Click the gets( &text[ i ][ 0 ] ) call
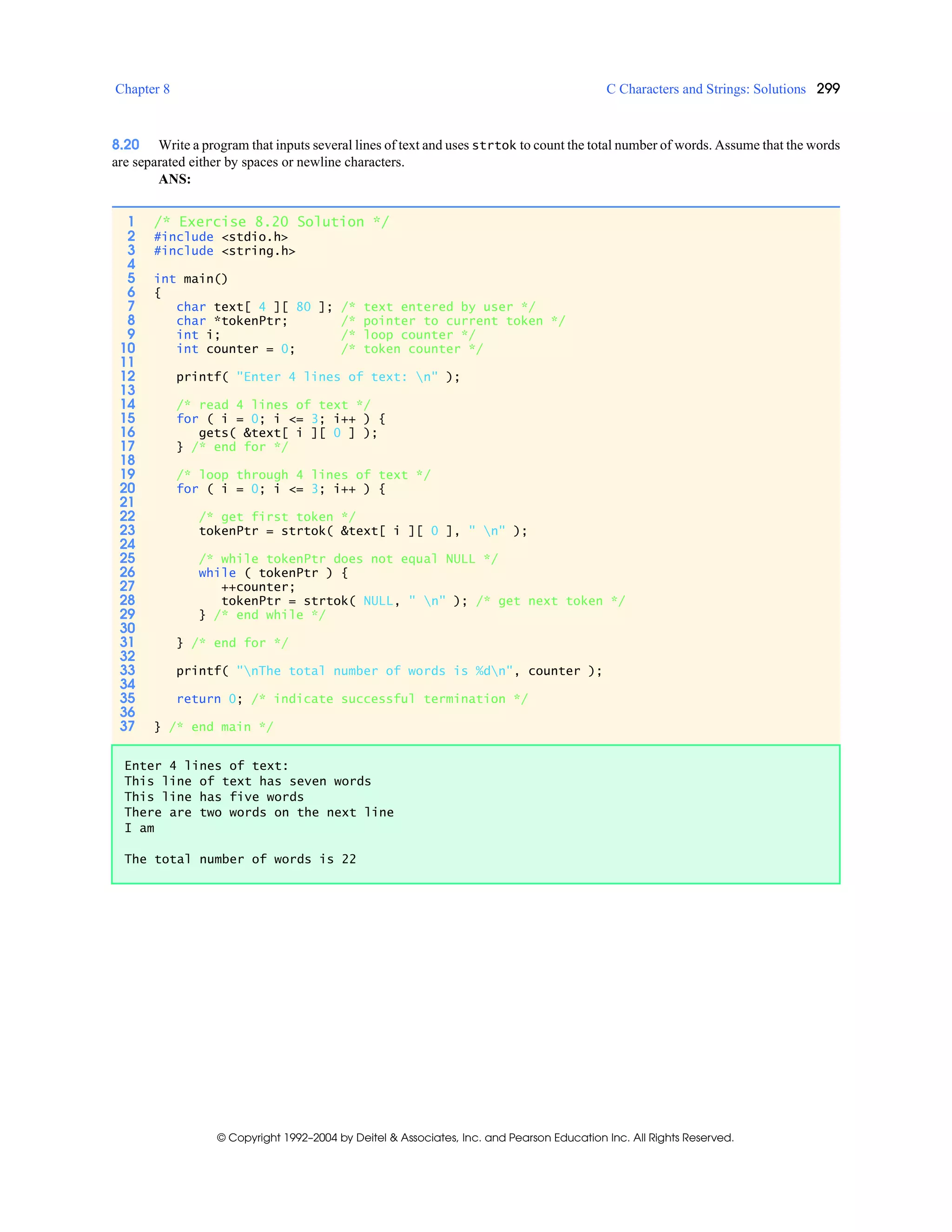 pos(288,433)
